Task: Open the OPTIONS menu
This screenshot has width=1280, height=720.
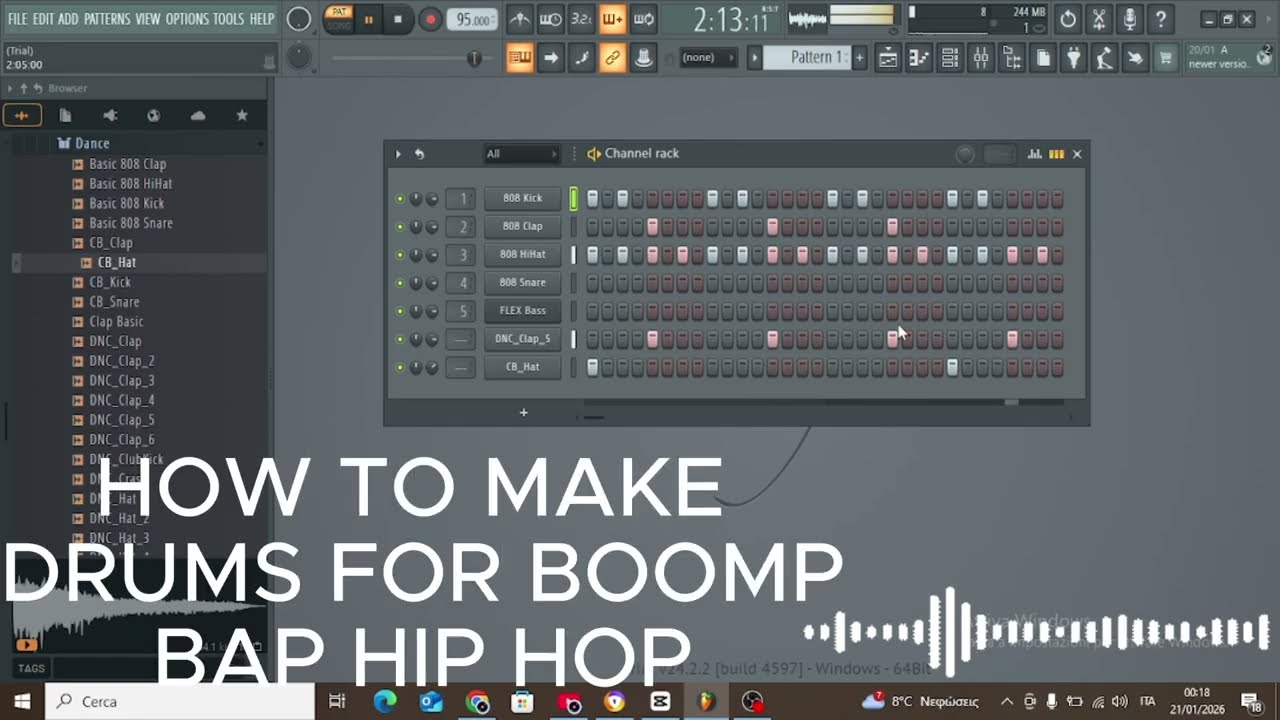Action: point(187,19)
